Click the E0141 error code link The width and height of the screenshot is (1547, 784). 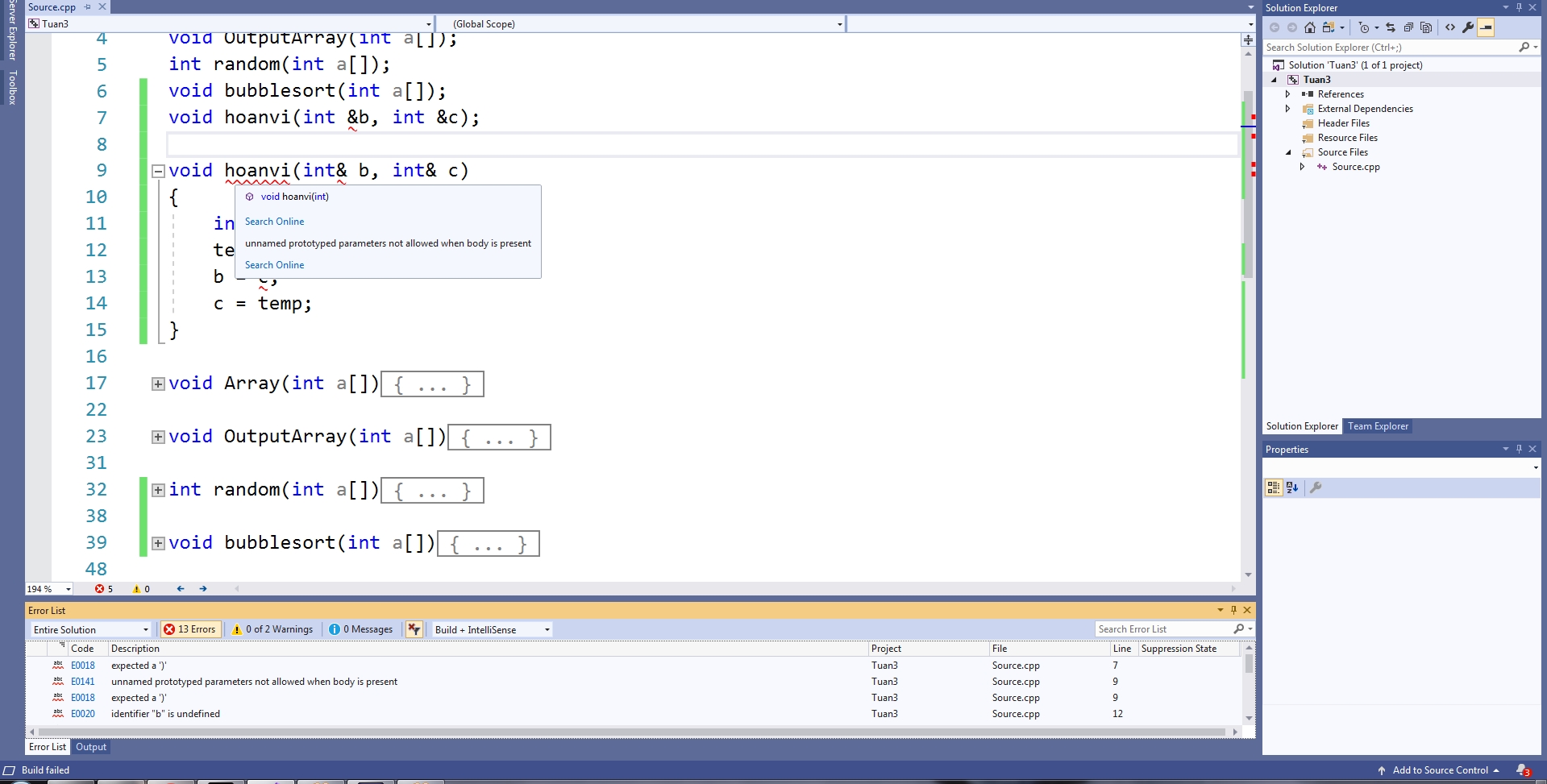click(x=83, y=682)
